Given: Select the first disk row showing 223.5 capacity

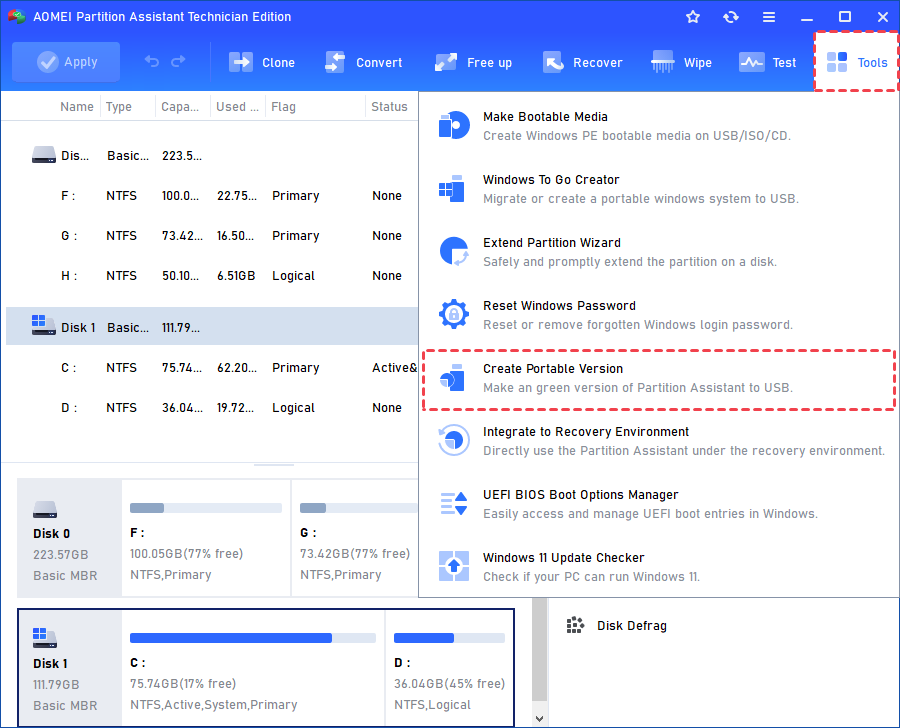Looking at the screenshot, I should click(212, 156).
